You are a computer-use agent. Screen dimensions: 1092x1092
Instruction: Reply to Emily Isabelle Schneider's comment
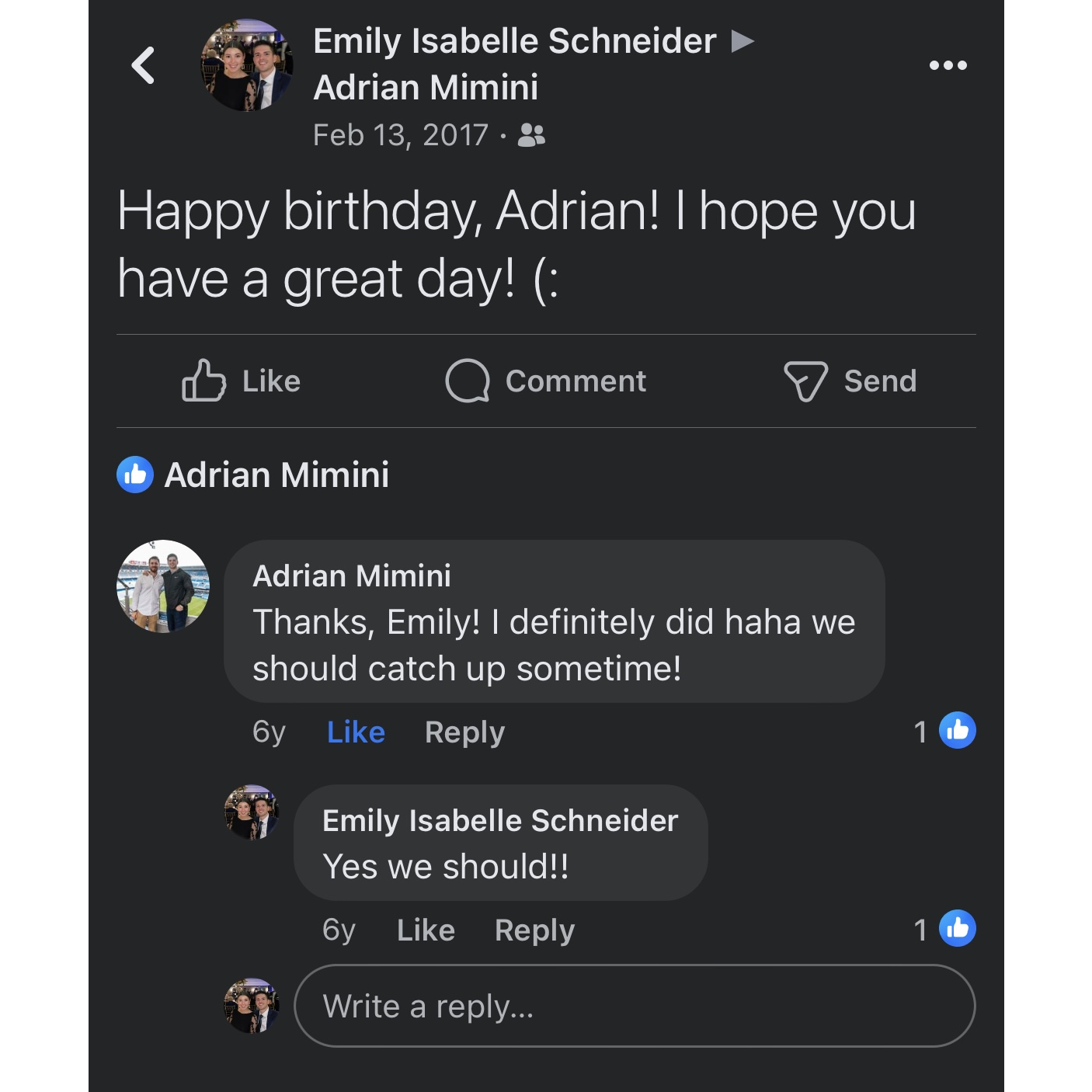click(x=534, y=930)
